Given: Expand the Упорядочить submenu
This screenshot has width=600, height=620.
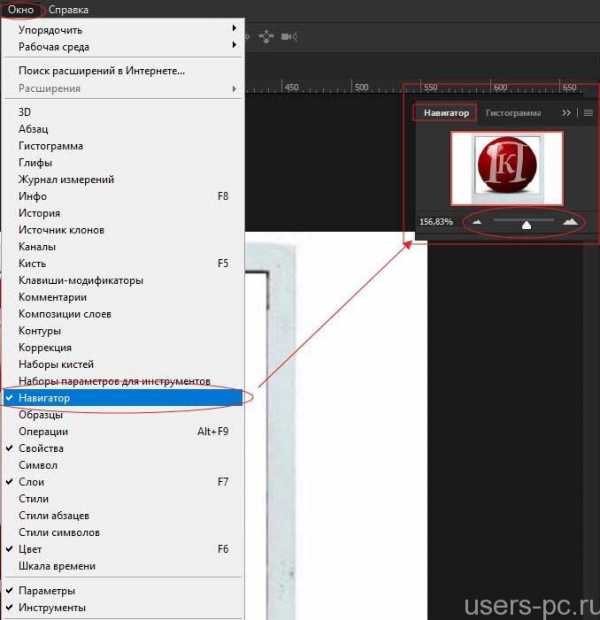Looking at the screenshot, I should click(123, 30).
